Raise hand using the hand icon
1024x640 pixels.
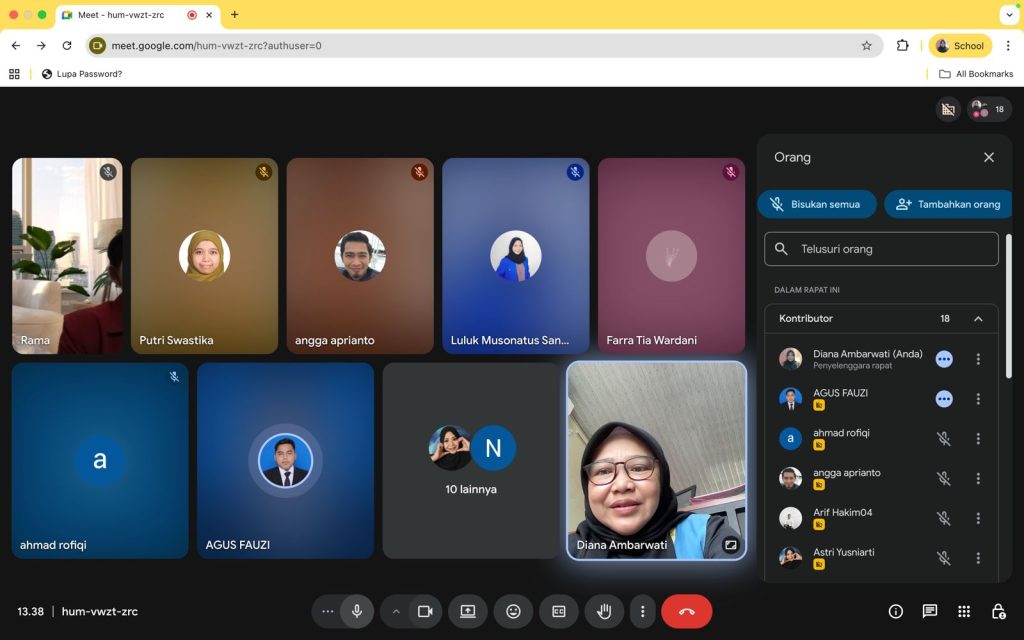pos(604,611)
